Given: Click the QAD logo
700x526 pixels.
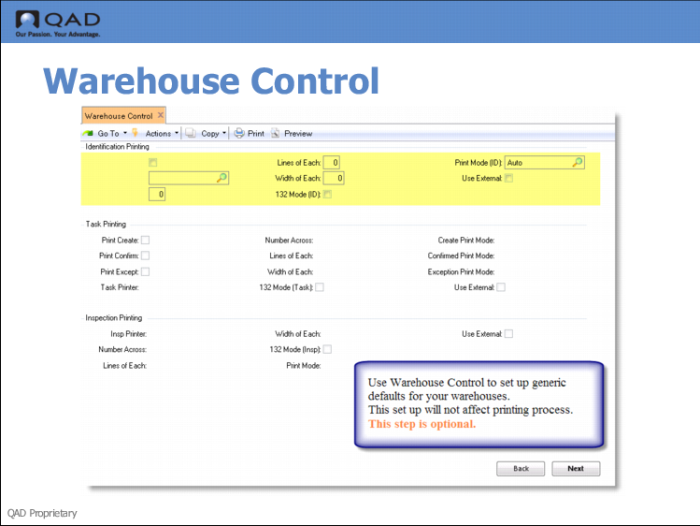Looking at the screenshot, I should point(58,24).
